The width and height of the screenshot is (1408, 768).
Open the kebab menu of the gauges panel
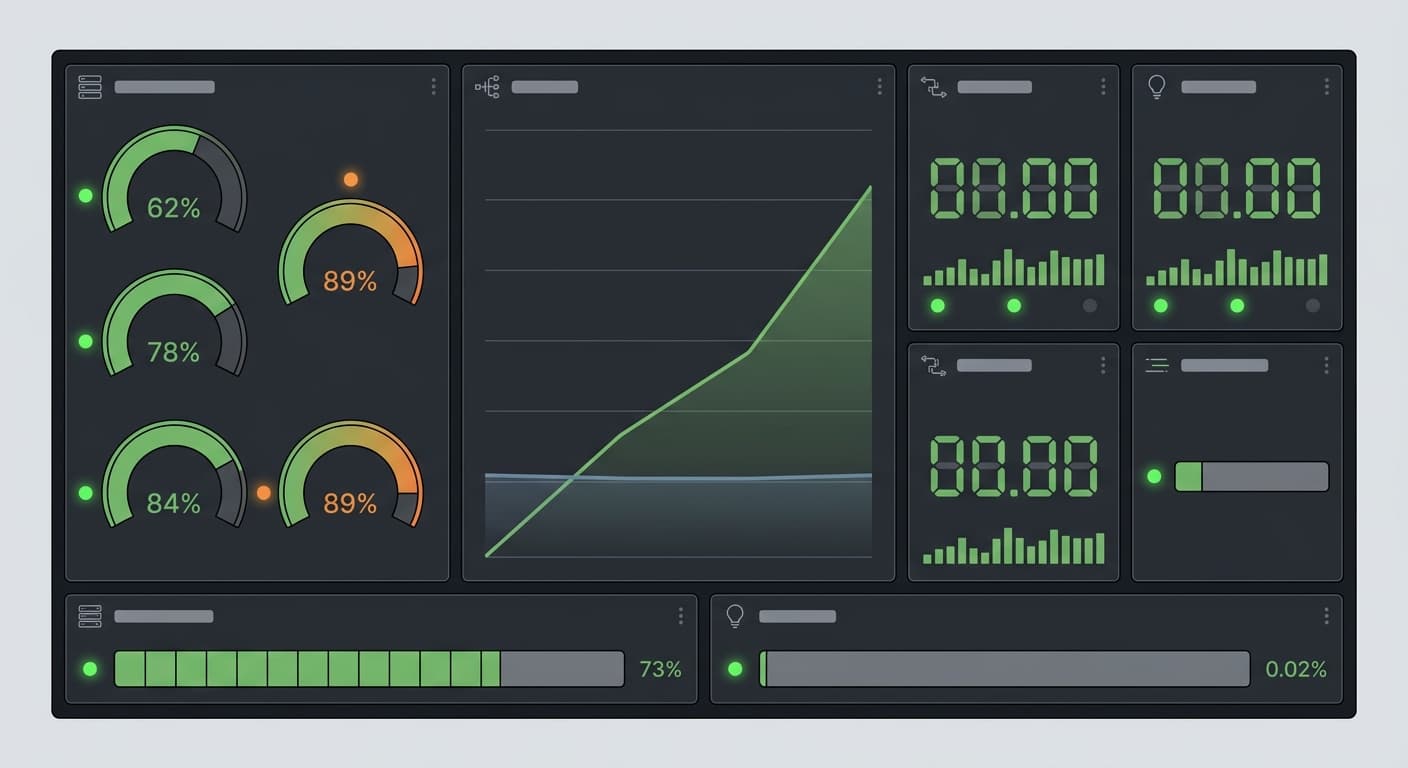coord(433,87)
